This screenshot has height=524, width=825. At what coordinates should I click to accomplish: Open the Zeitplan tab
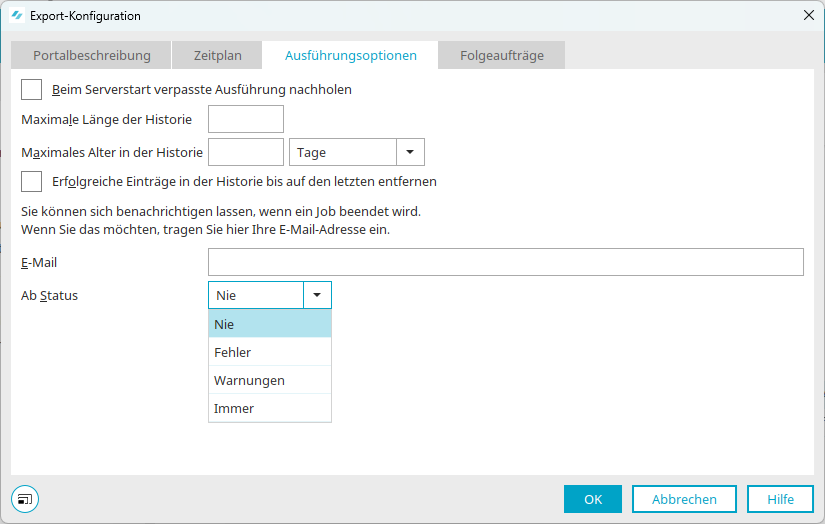(x=217, y=56)
